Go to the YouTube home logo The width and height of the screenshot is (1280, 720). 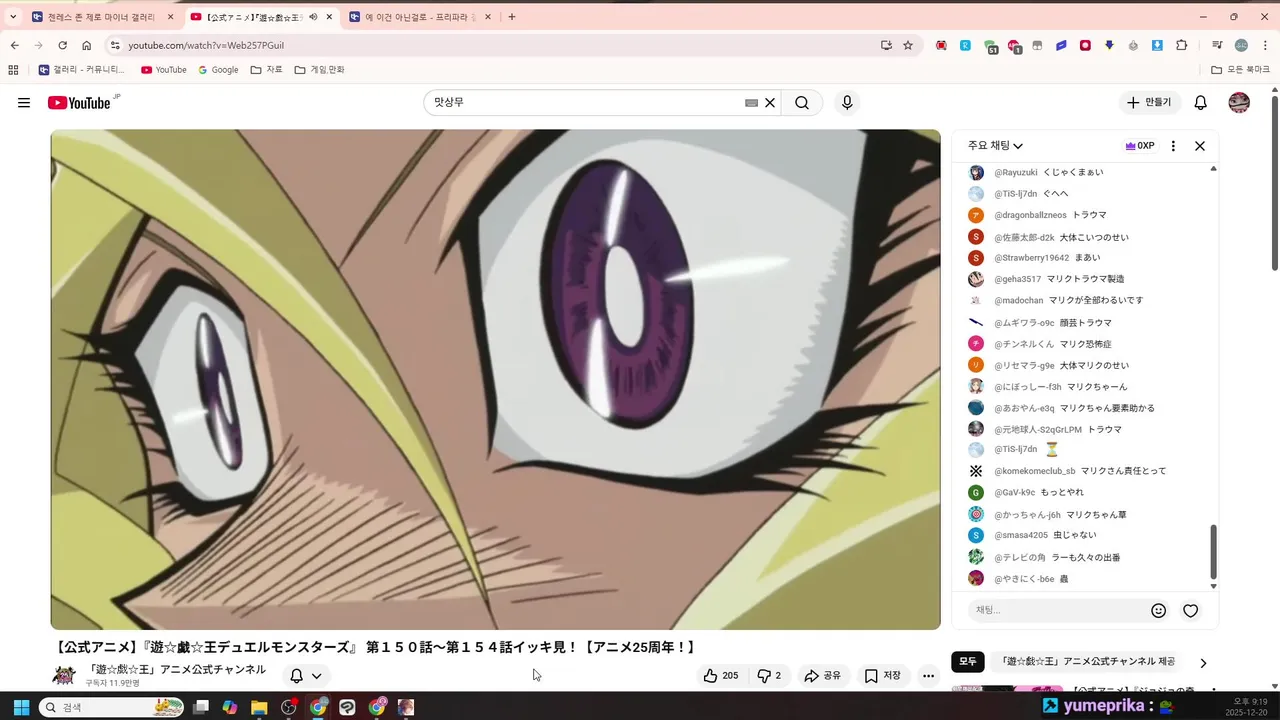coord(79,103)
